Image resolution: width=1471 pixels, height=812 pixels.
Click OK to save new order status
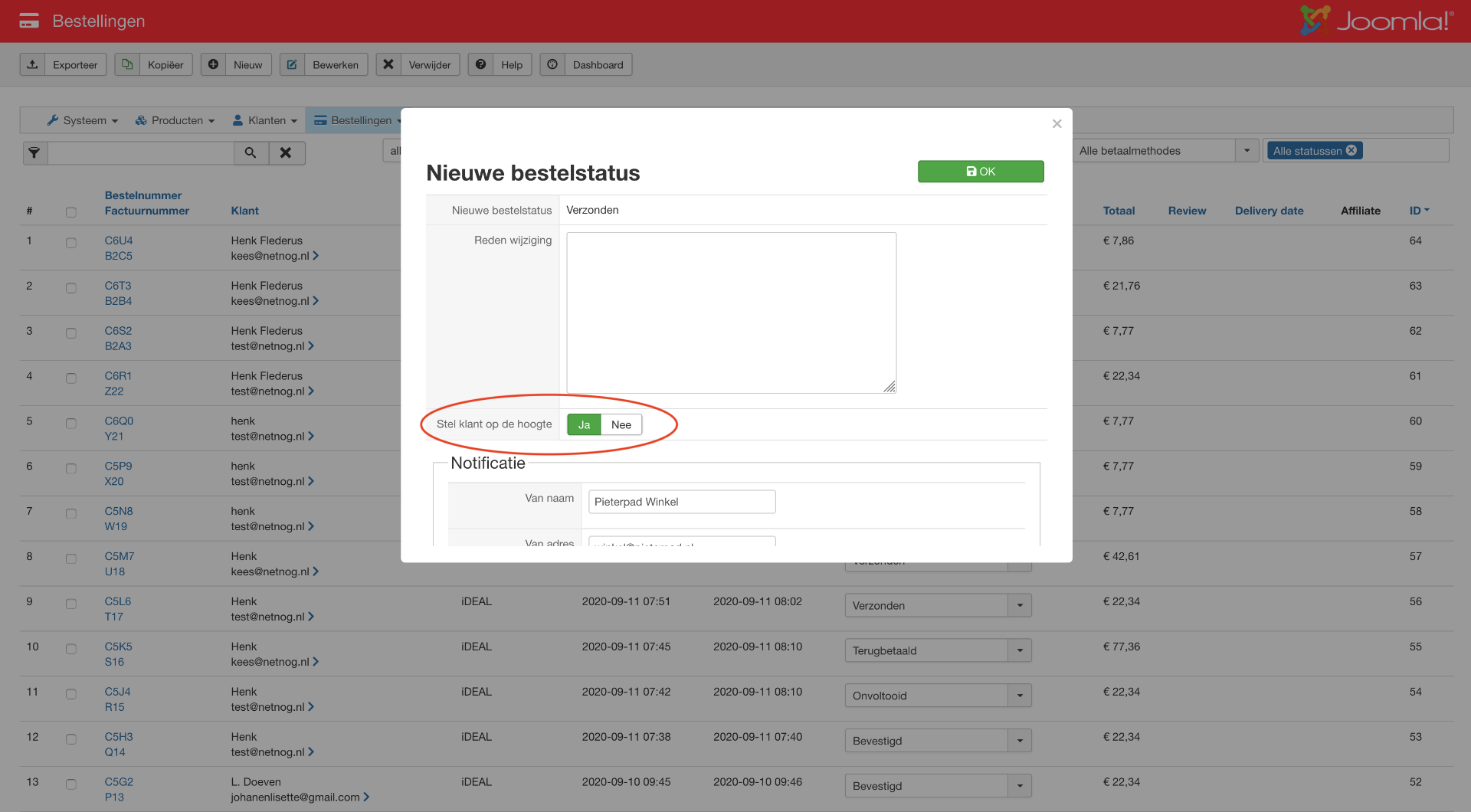click(x=981, y=172)
